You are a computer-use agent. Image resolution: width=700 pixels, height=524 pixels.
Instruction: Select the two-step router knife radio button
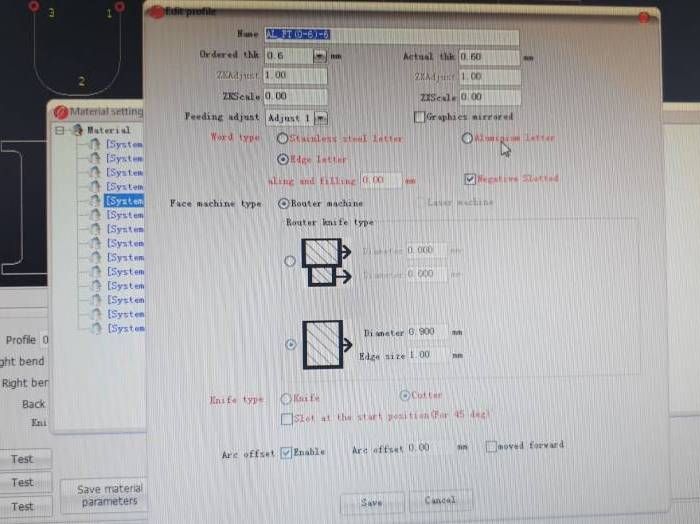[x=290, y=261]
